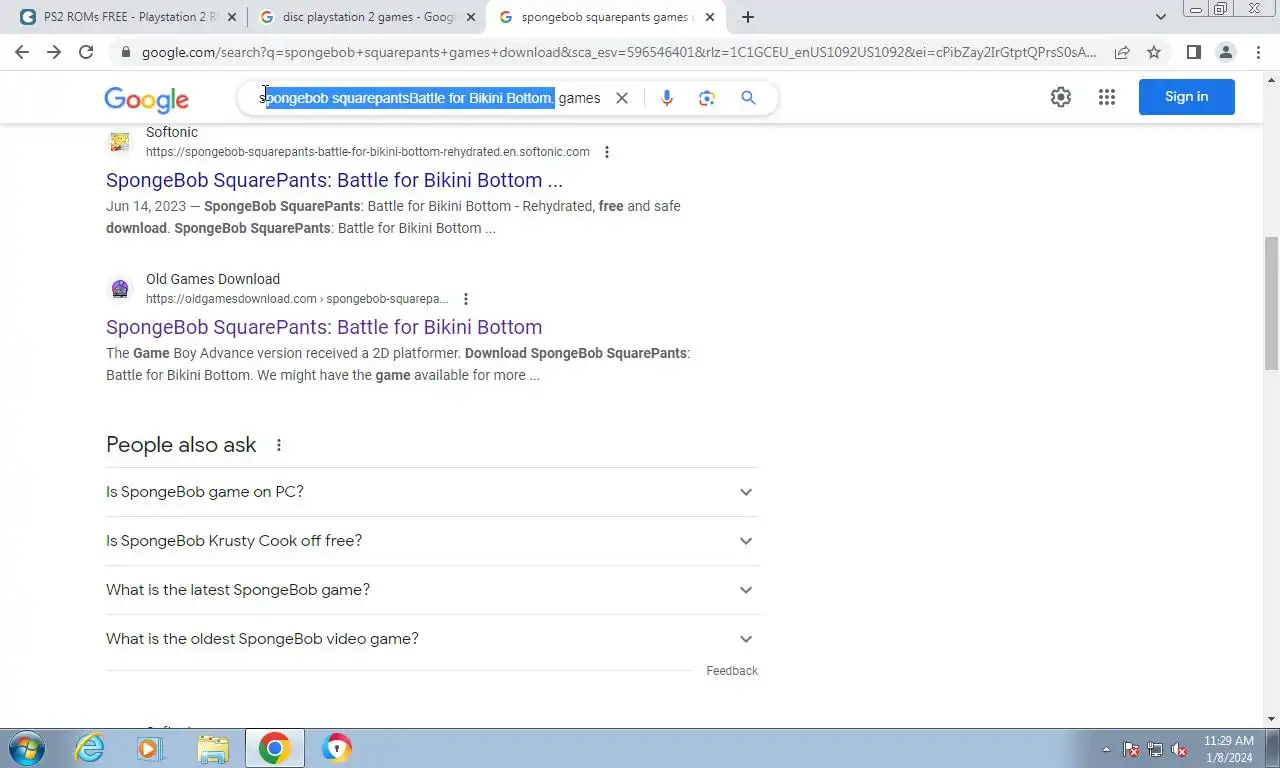View site information lock icon
Viewport: 1280px width, 768px height.
(126, 52)
